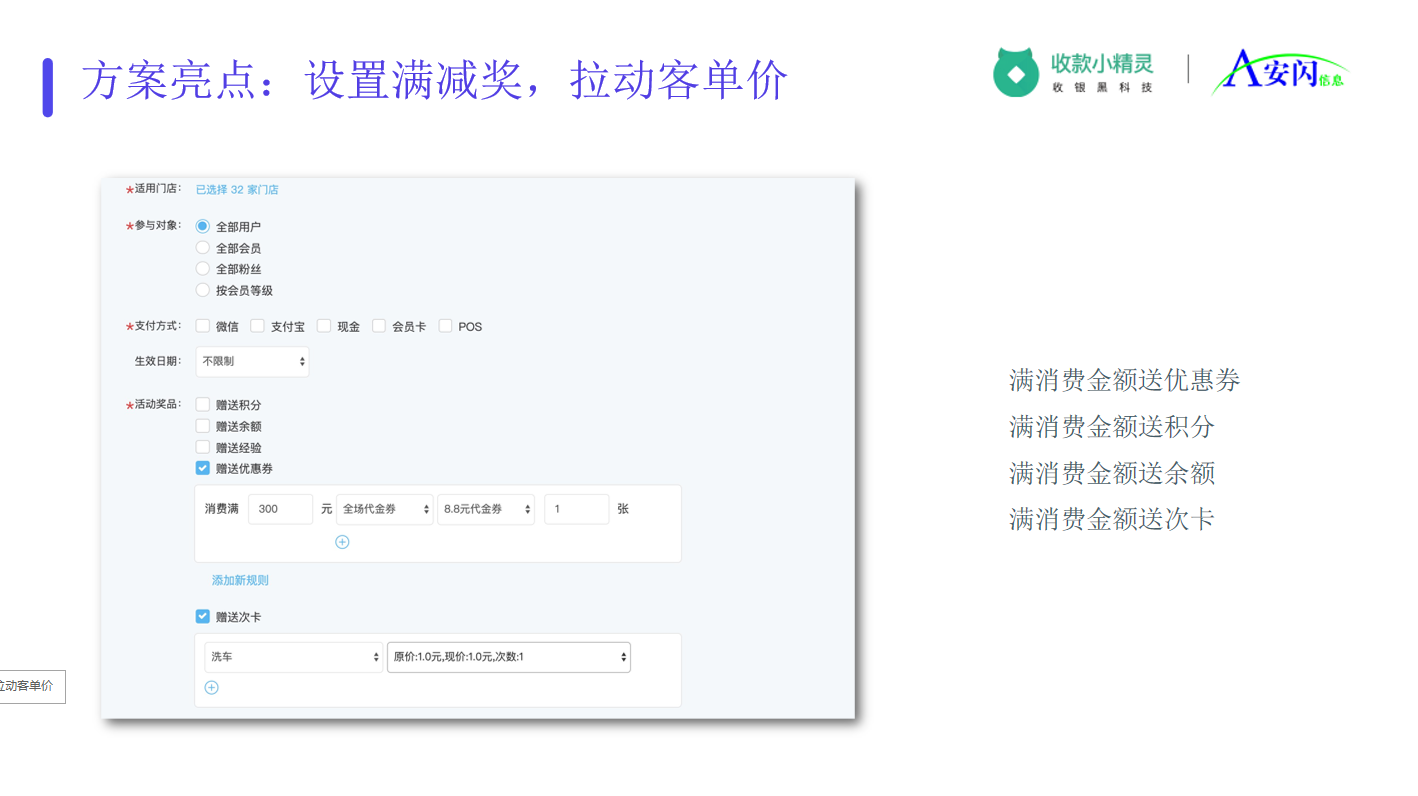Expand the 原价:1.0元,现价:1.0元,次数:1 dropdown
Screen dimensions: 1418x796
click(x=509, y=657)
